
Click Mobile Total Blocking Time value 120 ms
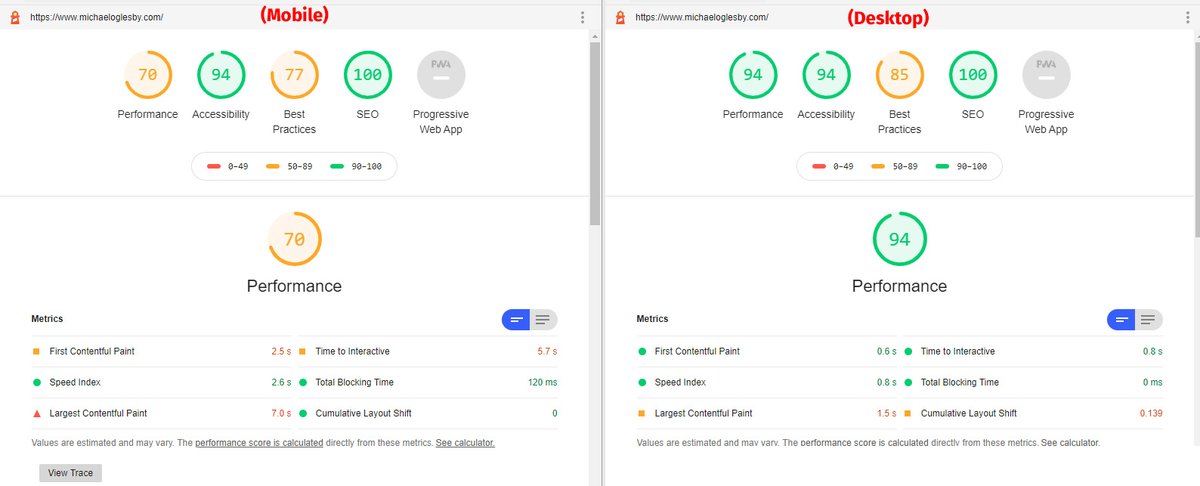pos(543,382)
